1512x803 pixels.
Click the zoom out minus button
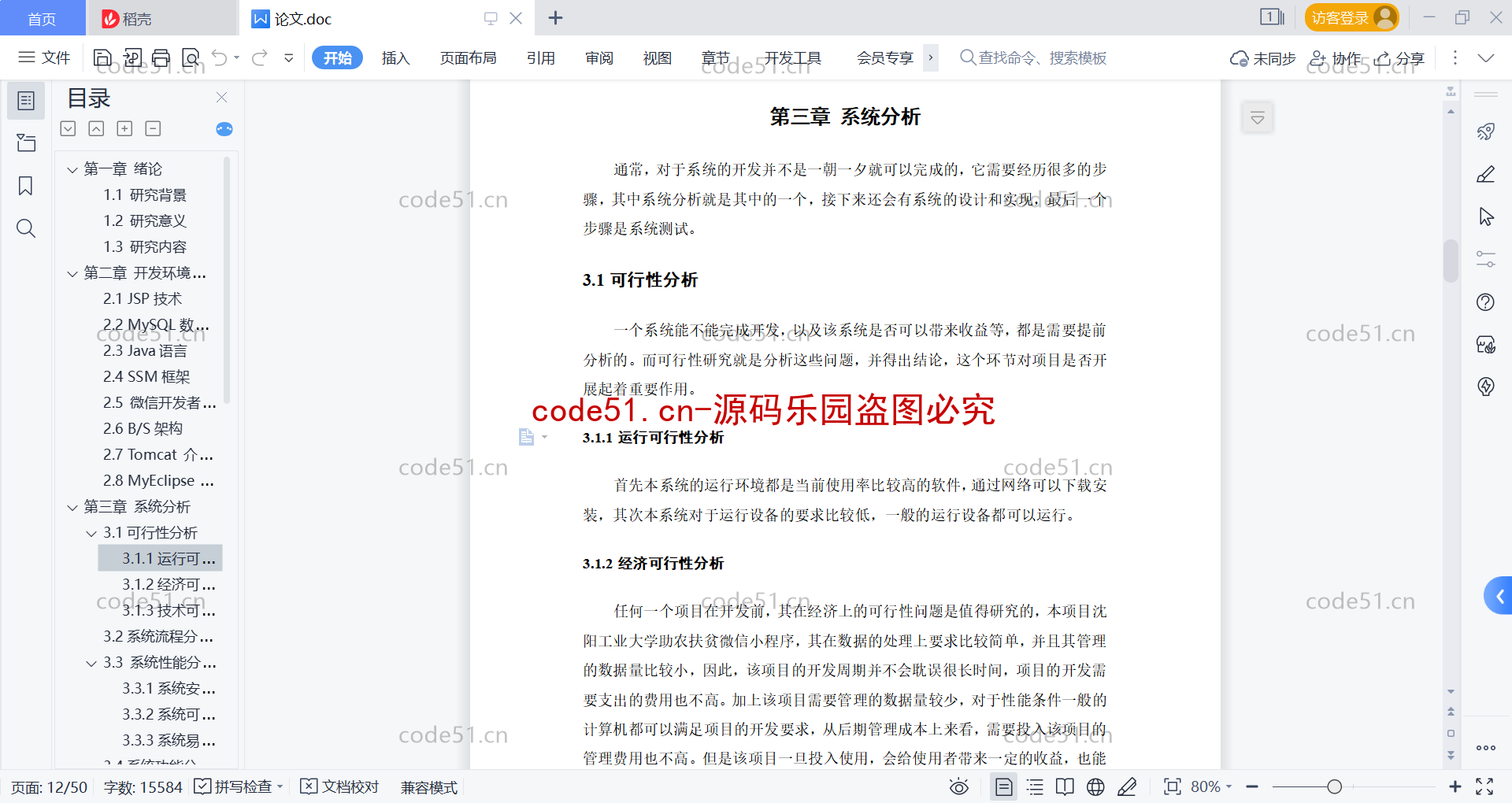tap(1252, 786)
